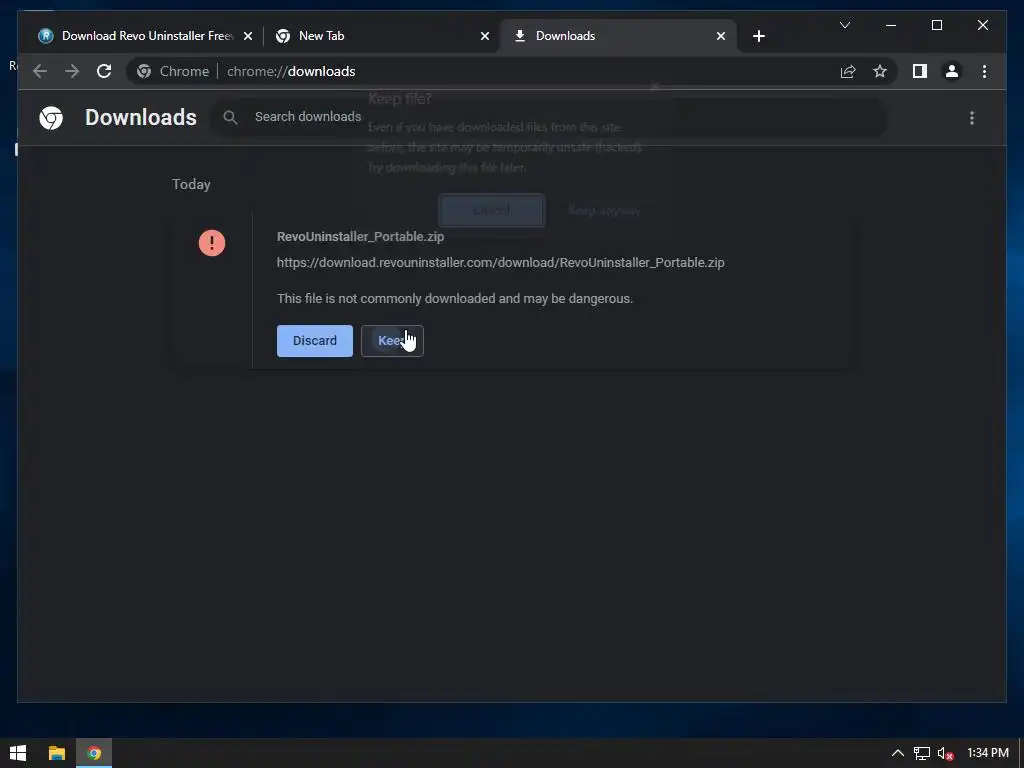Close the Downloads tab
The width and height of the screenshot is (1024, 768).
(720, 36)
